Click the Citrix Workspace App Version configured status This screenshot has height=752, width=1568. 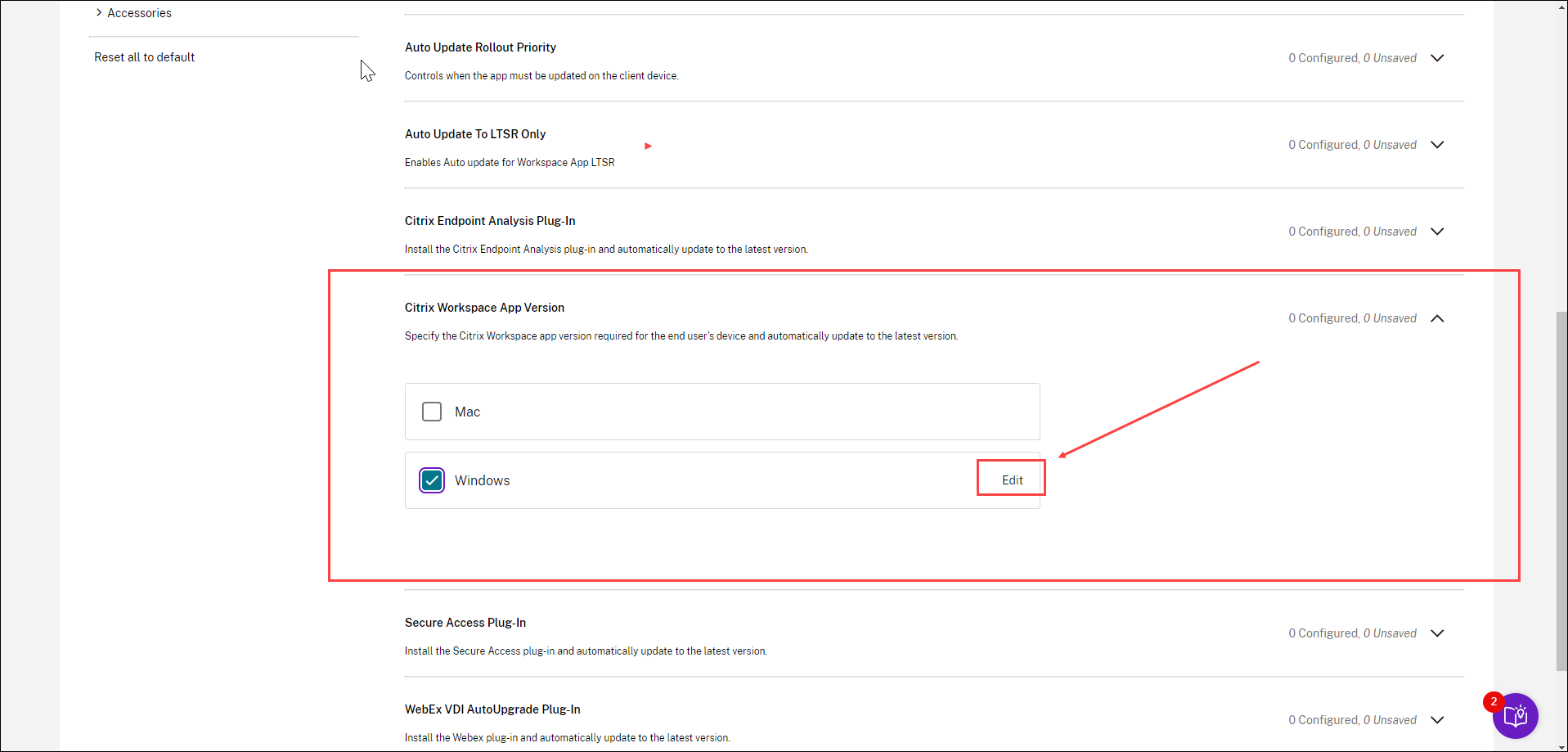click(1352, 318)
